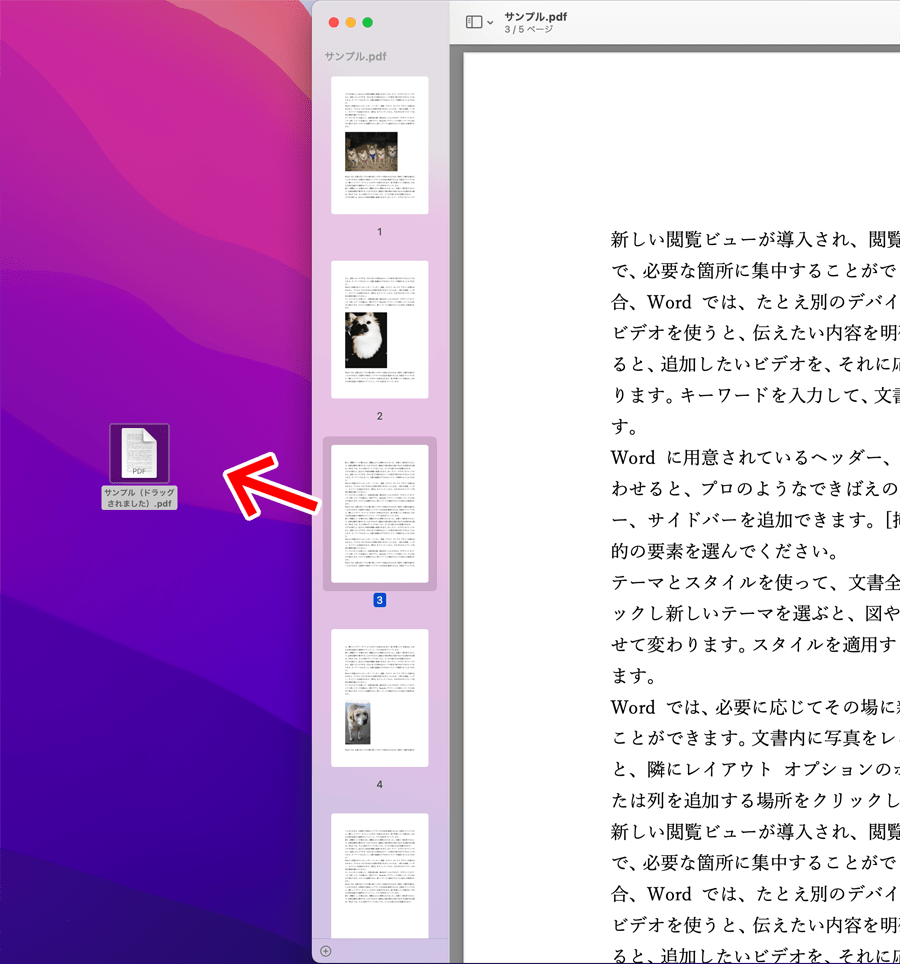The image size is (900, 964).
Task: Click the line starting 的の要素を選んでください
Action: click(724, 551)
